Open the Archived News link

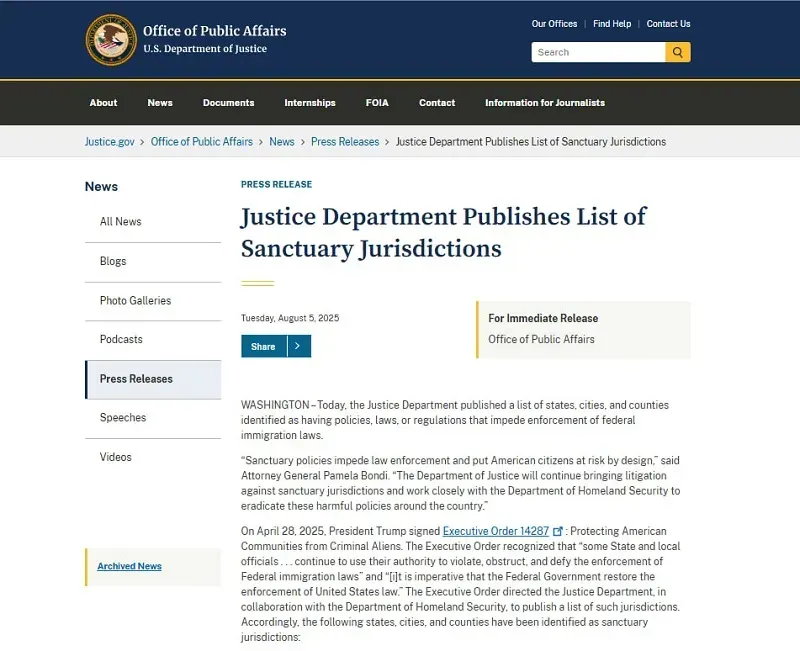[x=129, y=566]
